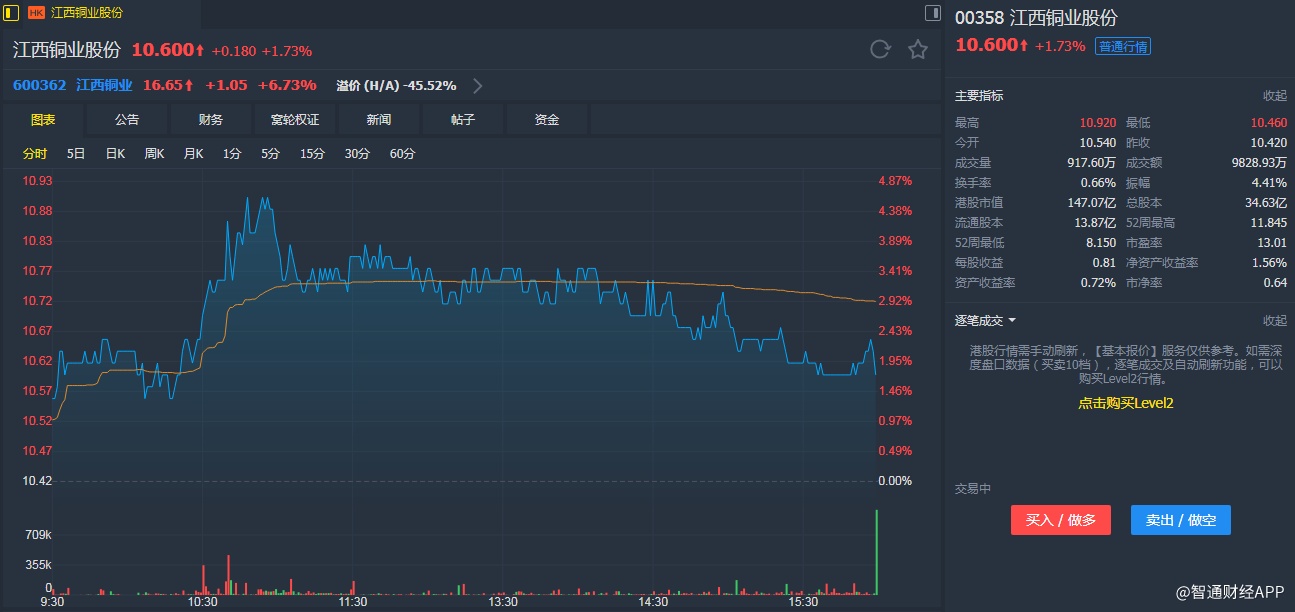1295x612 pixels.
Task: Open the 资金 tab
Action: pyautogui.click(x=547, y=119)
